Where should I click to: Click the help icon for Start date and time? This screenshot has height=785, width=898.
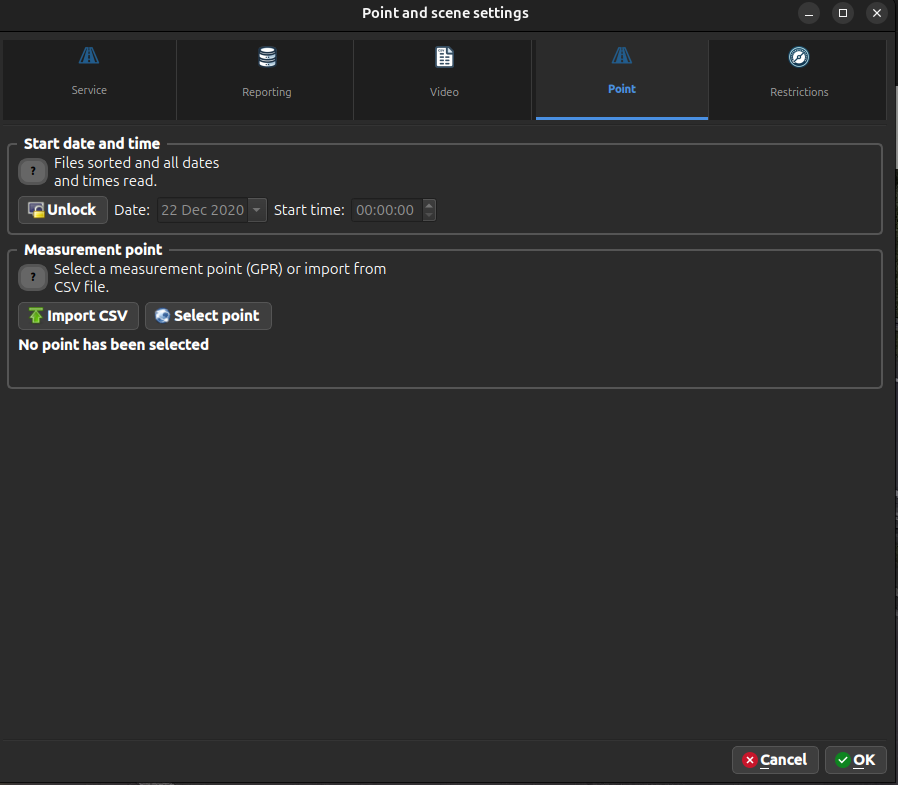pos(33,171)
